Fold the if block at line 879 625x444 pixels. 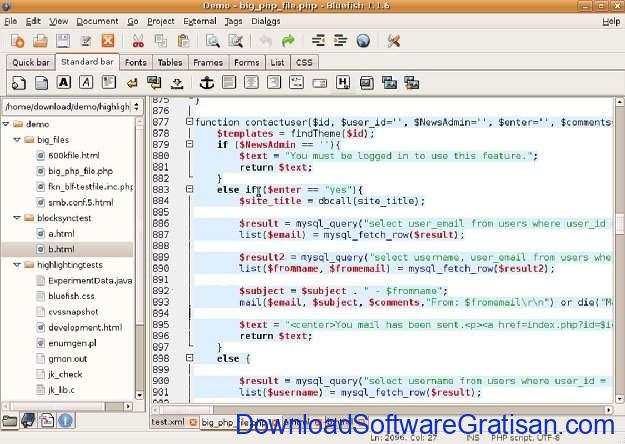point(190,144)
